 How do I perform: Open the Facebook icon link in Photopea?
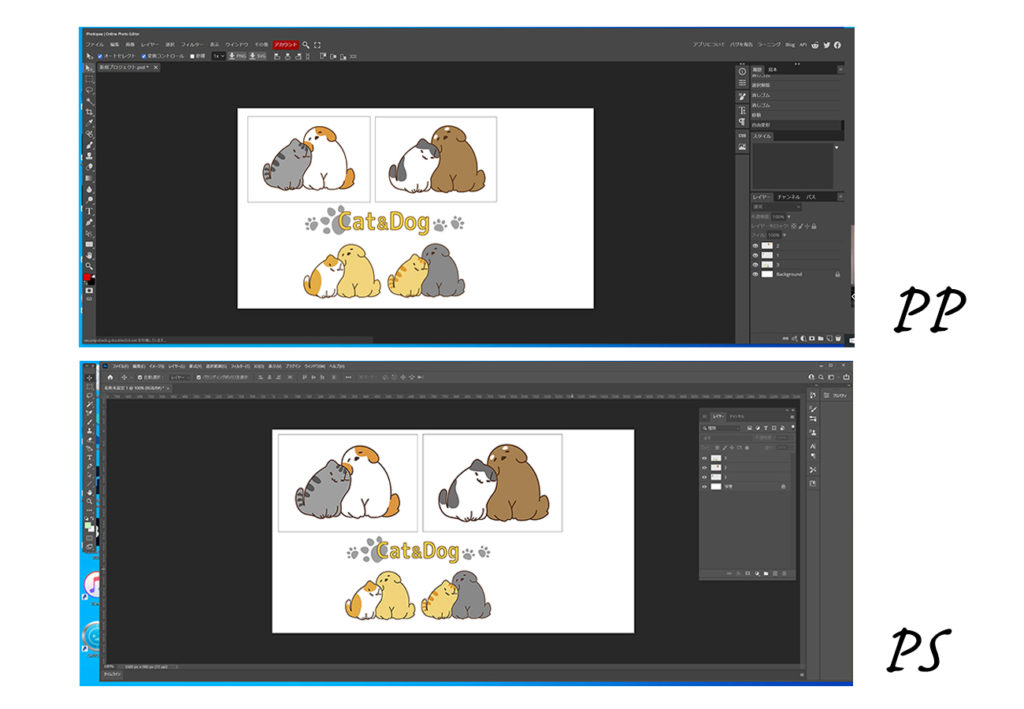[x=837, y=45]
